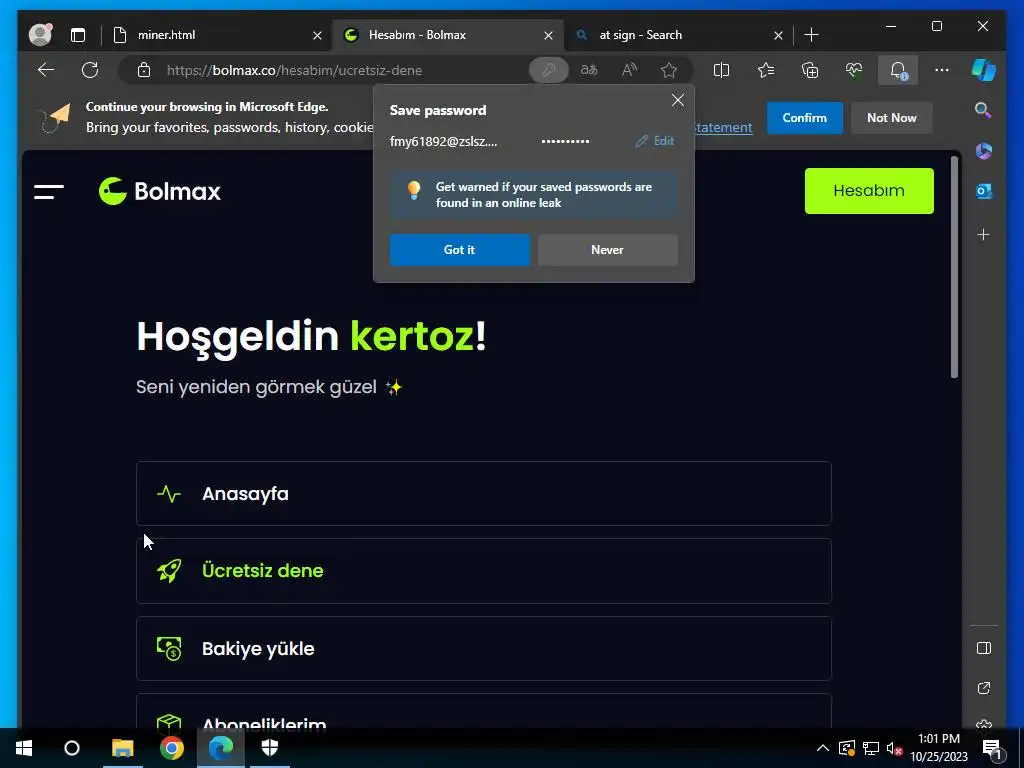Open the Bakiye yükle menu item
Image resolution: width=1024 pixels, height=768 pixels.
[483, 648]
